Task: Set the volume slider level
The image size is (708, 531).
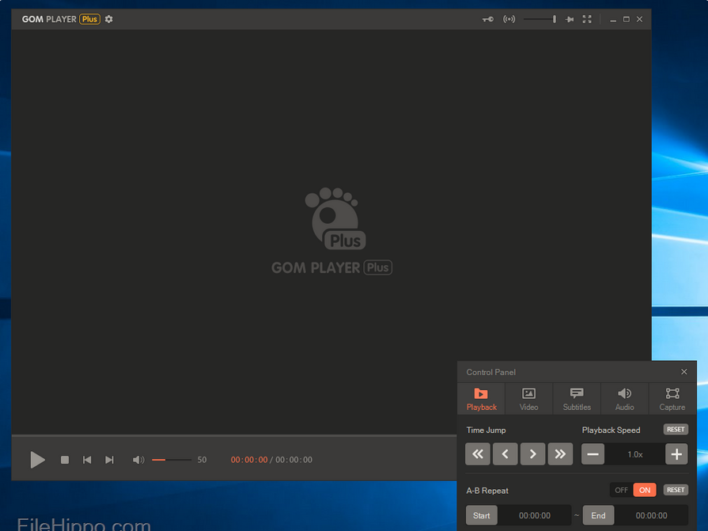Action: point(172,460)
